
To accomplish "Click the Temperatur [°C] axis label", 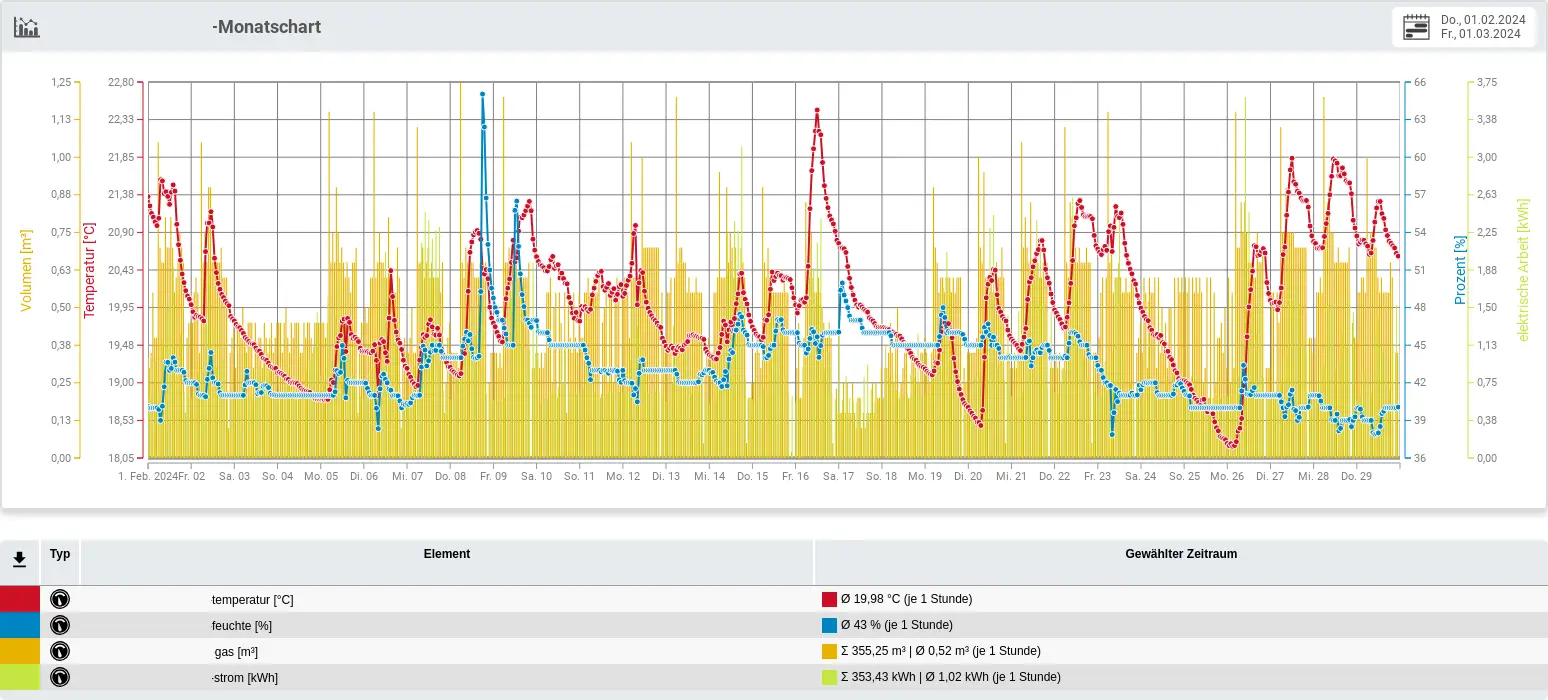I will [89, 270].
